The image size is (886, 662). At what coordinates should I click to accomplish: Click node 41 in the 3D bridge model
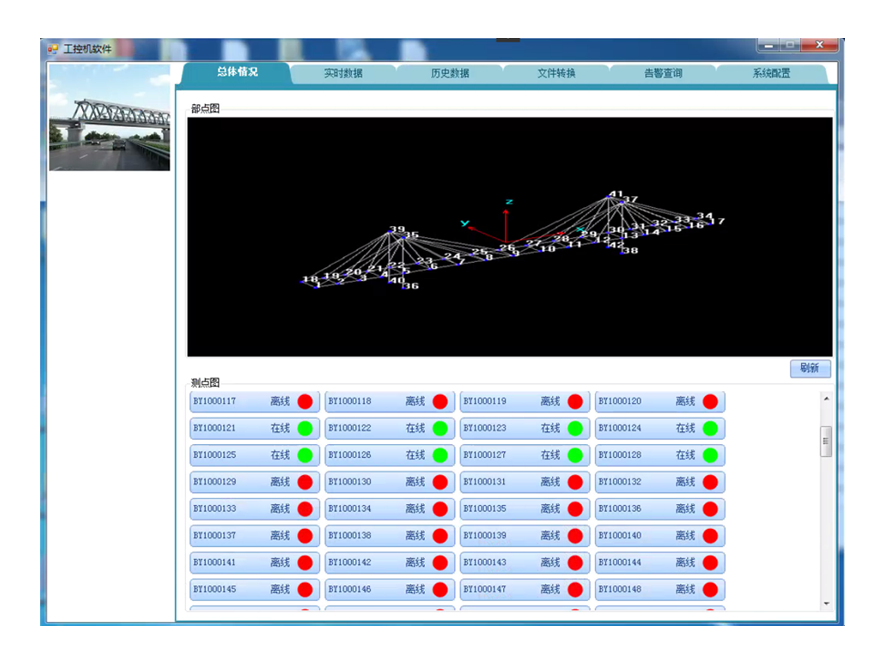pos(616,195)
